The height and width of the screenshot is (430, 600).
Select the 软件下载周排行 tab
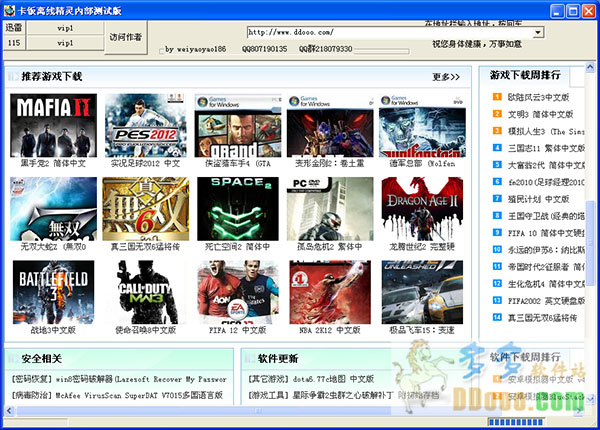(x=525, y=357)
